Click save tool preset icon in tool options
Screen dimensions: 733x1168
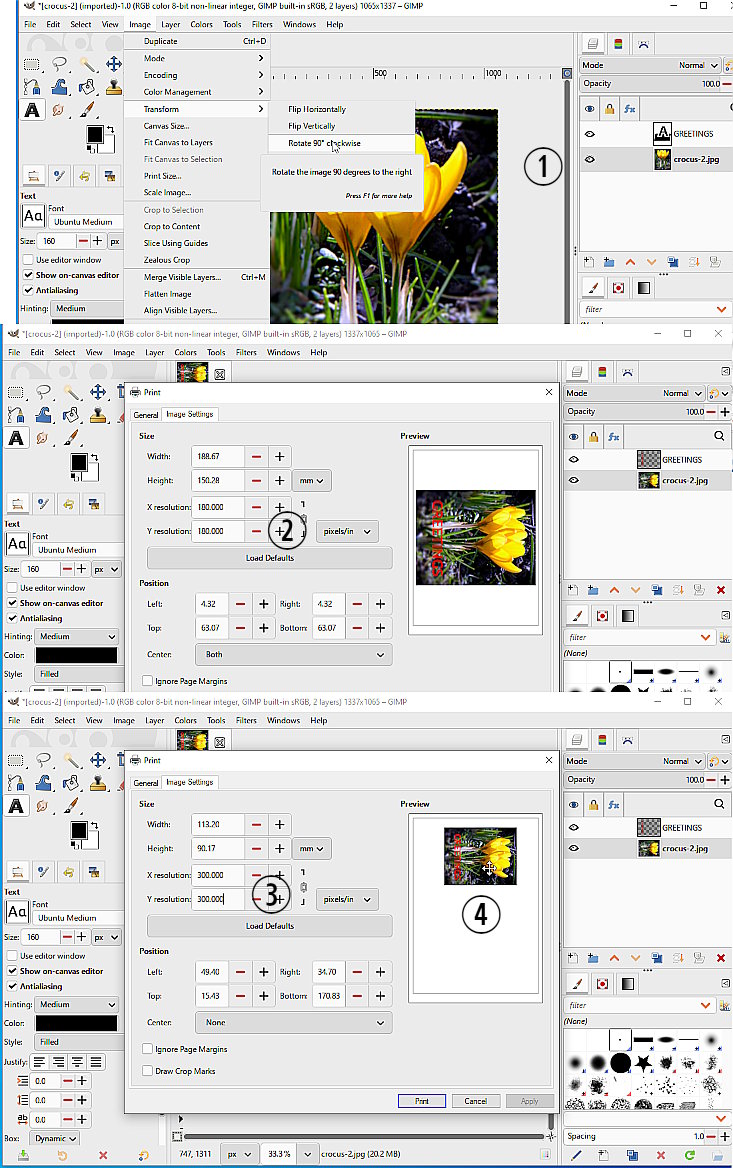[x=23, y=1156]
